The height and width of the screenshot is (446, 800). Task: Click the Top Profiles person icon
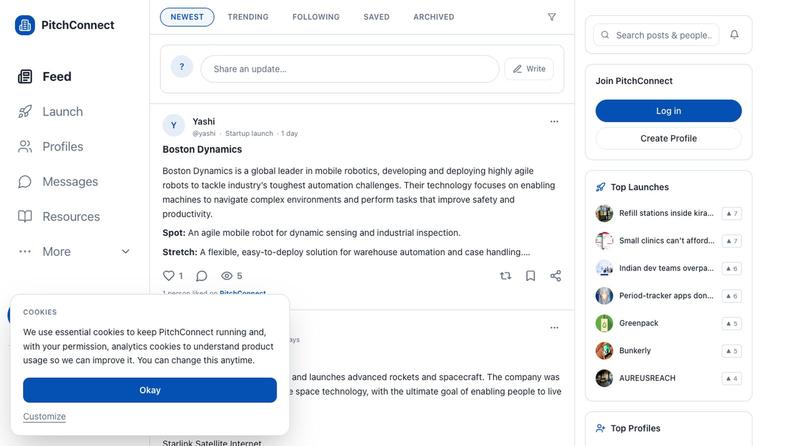coord(601,429)
